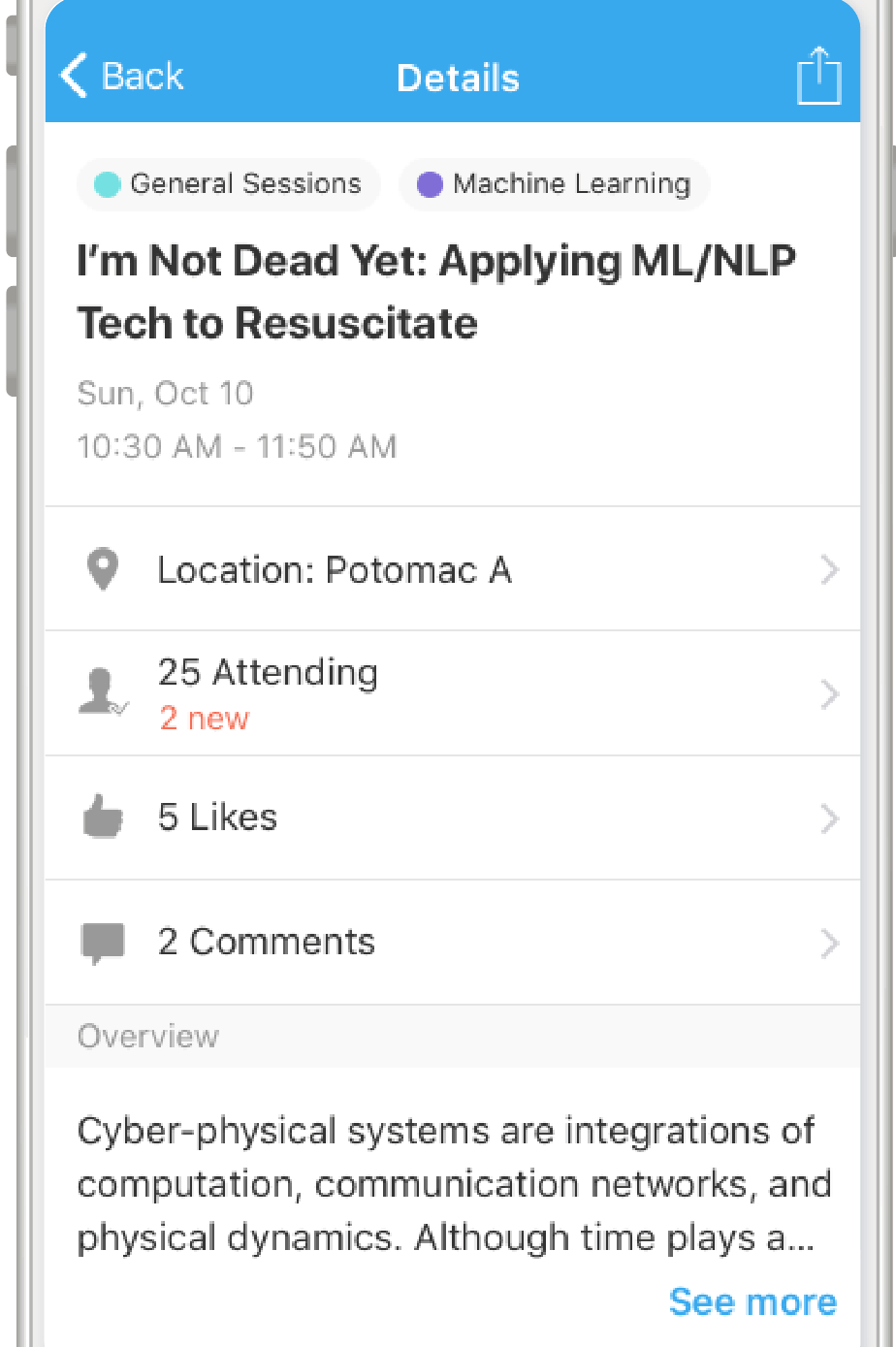Expand the Comments row chevron
Viewport: 896px width, 1347px height.
829,943
